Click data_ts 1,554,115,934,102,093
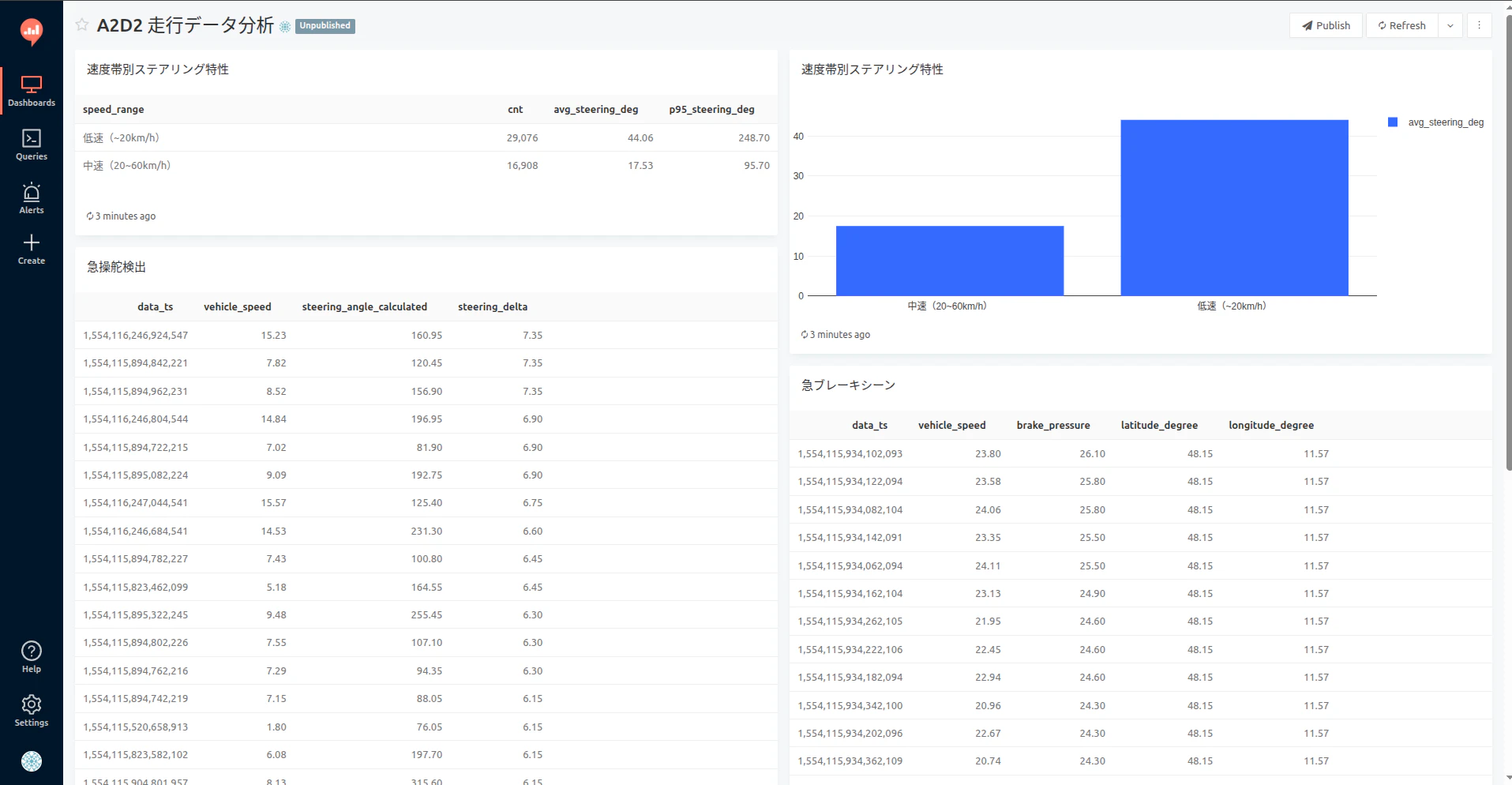This screenshot has width=1512, height=785. (850, 454)
